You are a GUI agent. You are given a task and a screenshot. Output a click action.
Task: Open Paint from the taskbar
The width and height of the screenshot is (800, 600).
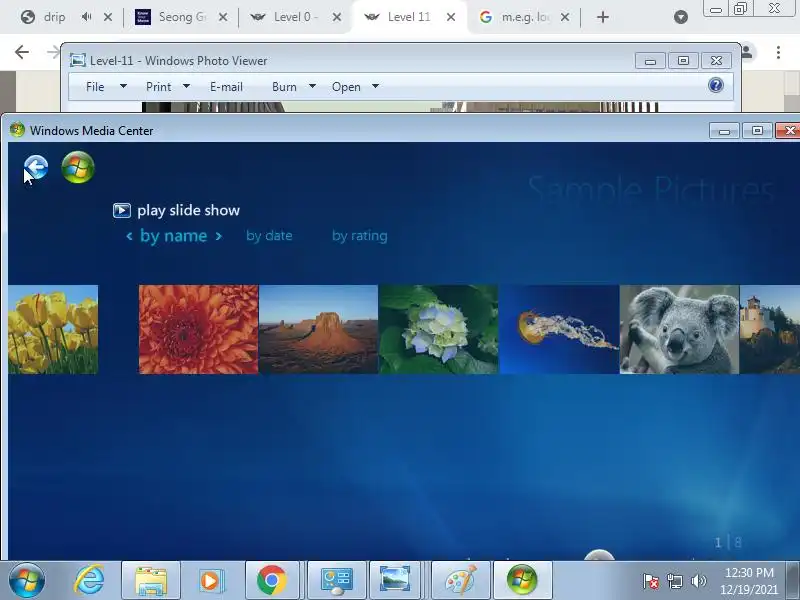461,580
